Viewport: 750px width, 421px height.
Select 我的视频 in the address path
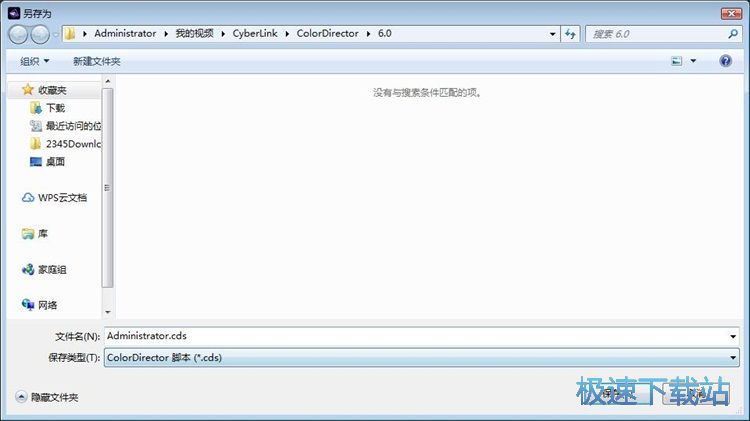point(194,33)
